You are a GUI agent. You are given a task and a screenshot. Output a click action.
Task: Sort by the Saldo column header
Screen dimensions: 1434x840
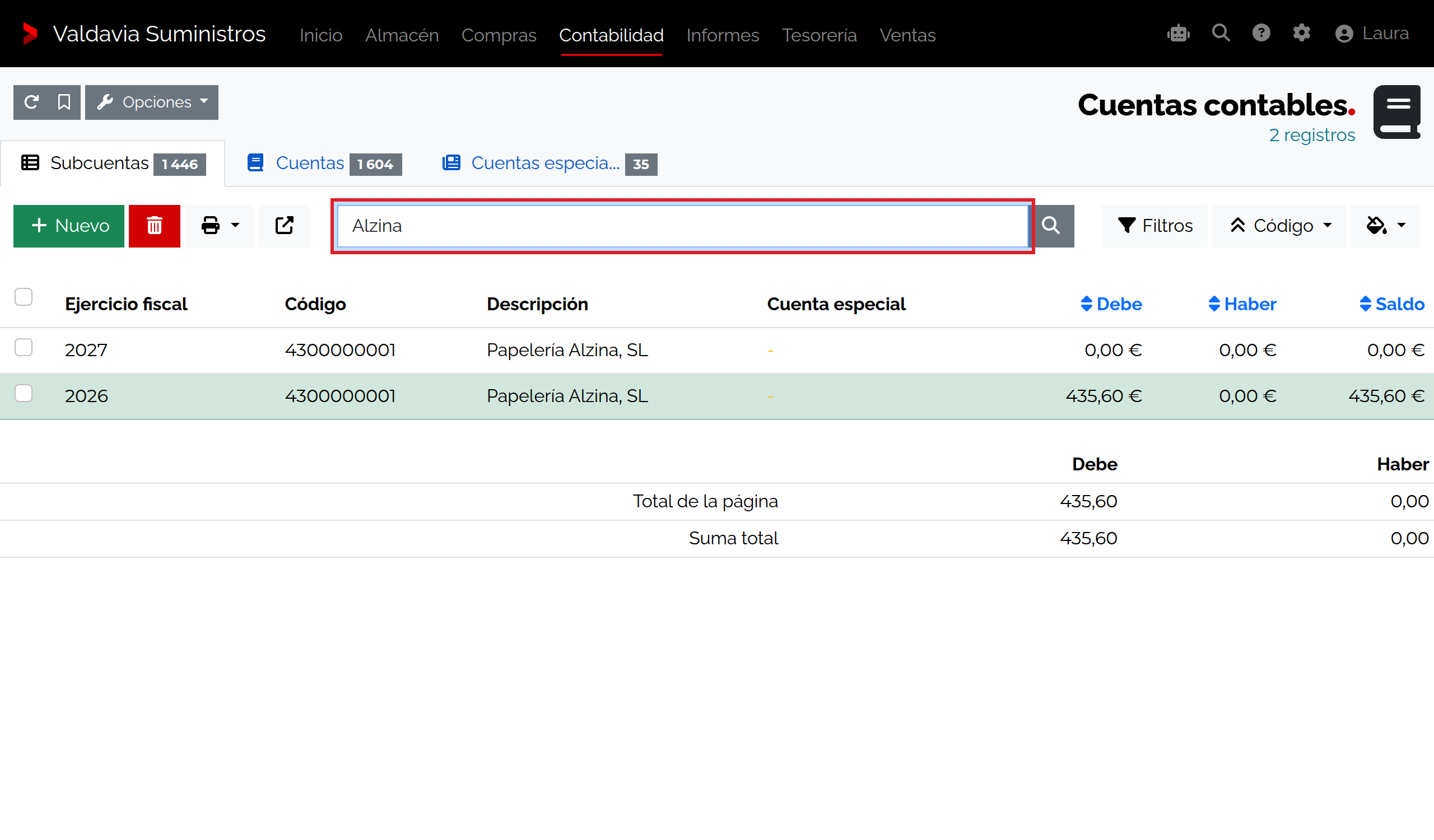coord(1391,304)
